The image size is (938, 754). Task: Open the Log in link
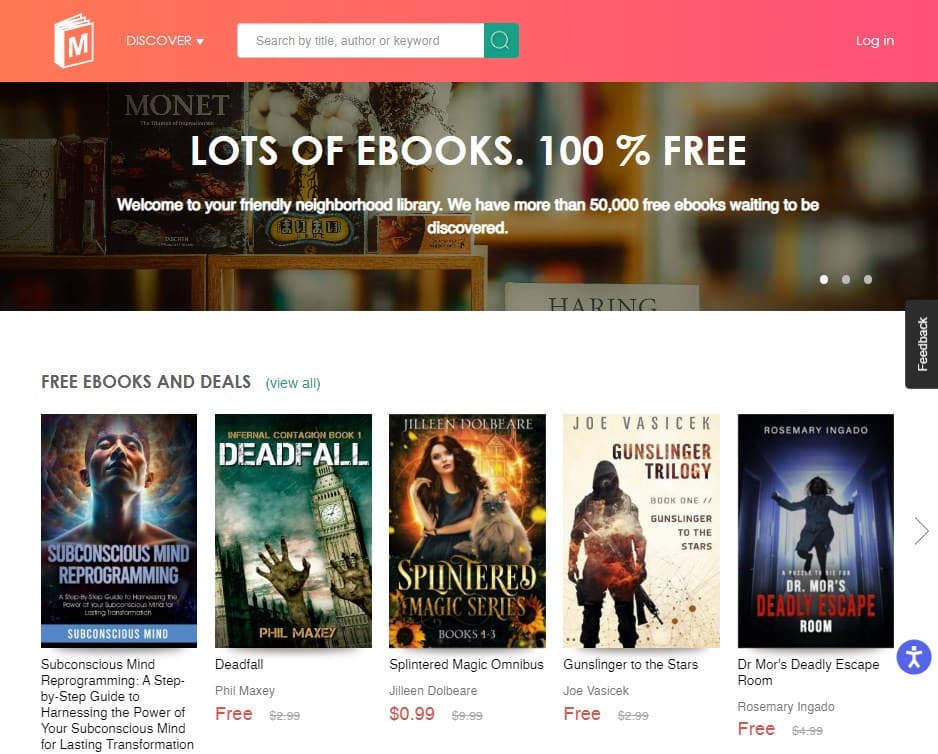coord(875,41)
